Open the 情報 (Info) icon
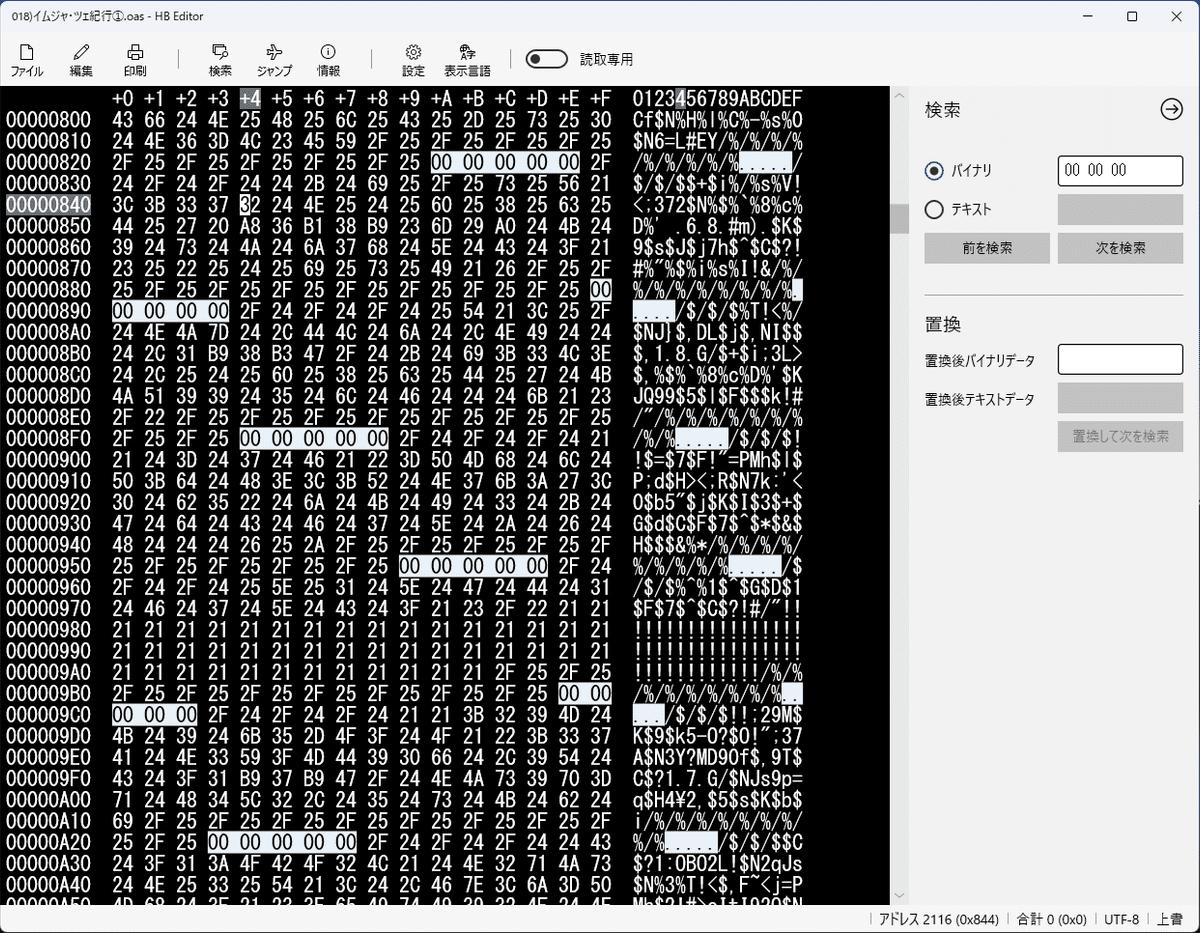This screenshot has height=933, width=1200. [328, 60]
